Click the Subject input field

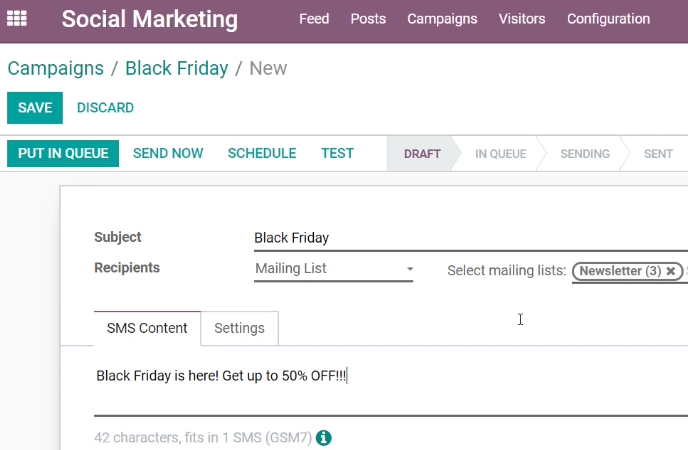[x=471, y=238]
